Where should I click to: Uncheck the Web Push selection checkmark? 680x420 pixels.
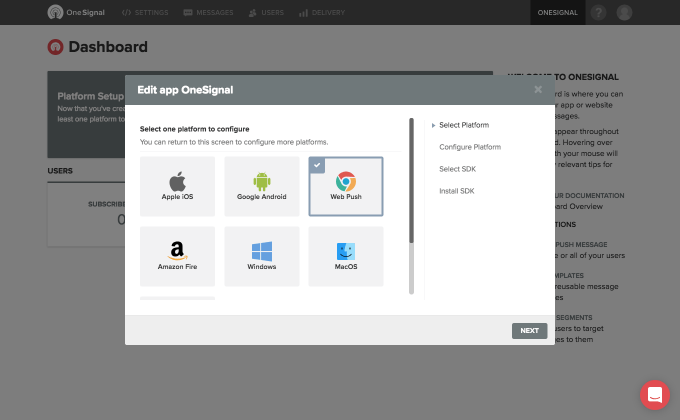click(x=317, y=165)
